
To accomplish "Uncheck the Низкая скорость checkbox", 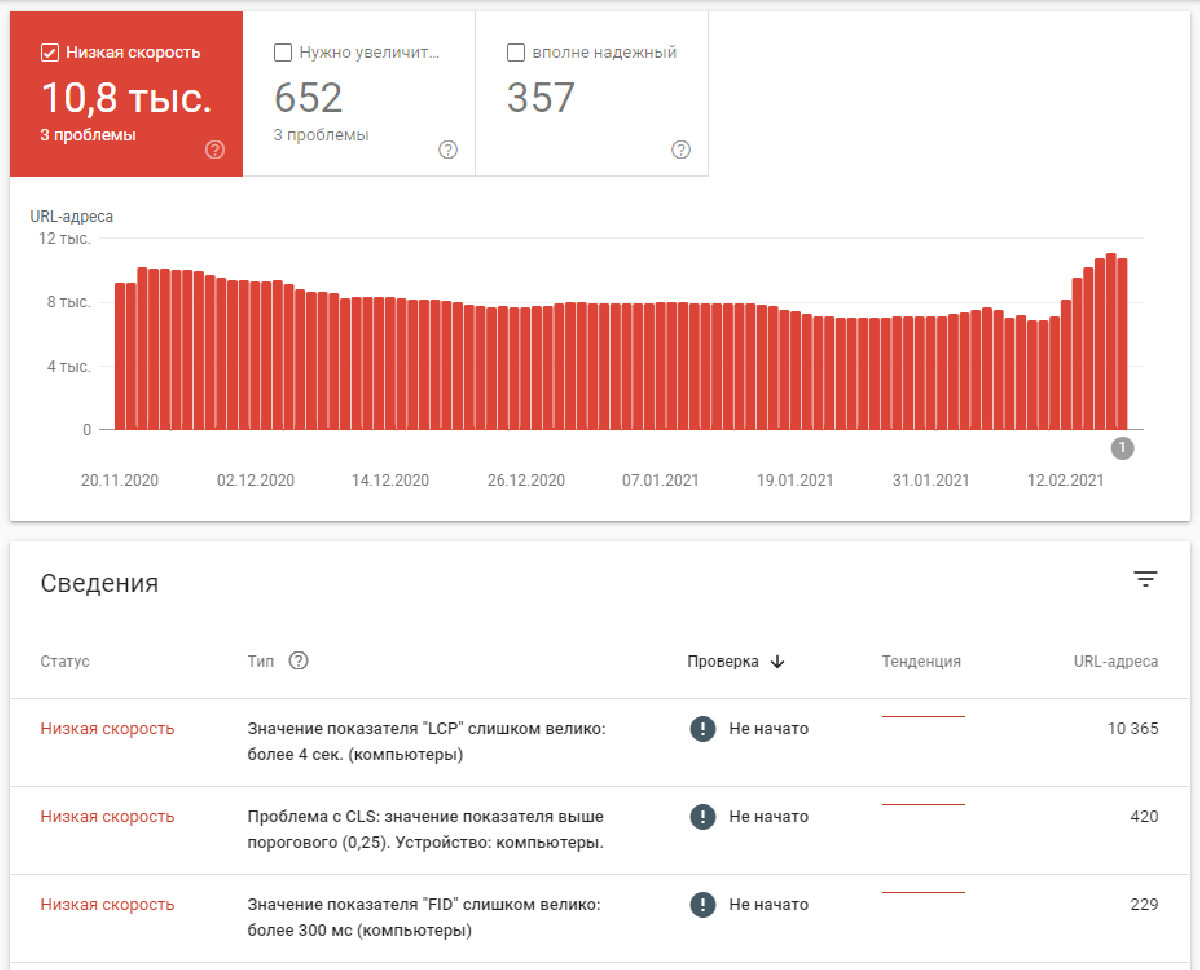I will [x=50, y=53].
